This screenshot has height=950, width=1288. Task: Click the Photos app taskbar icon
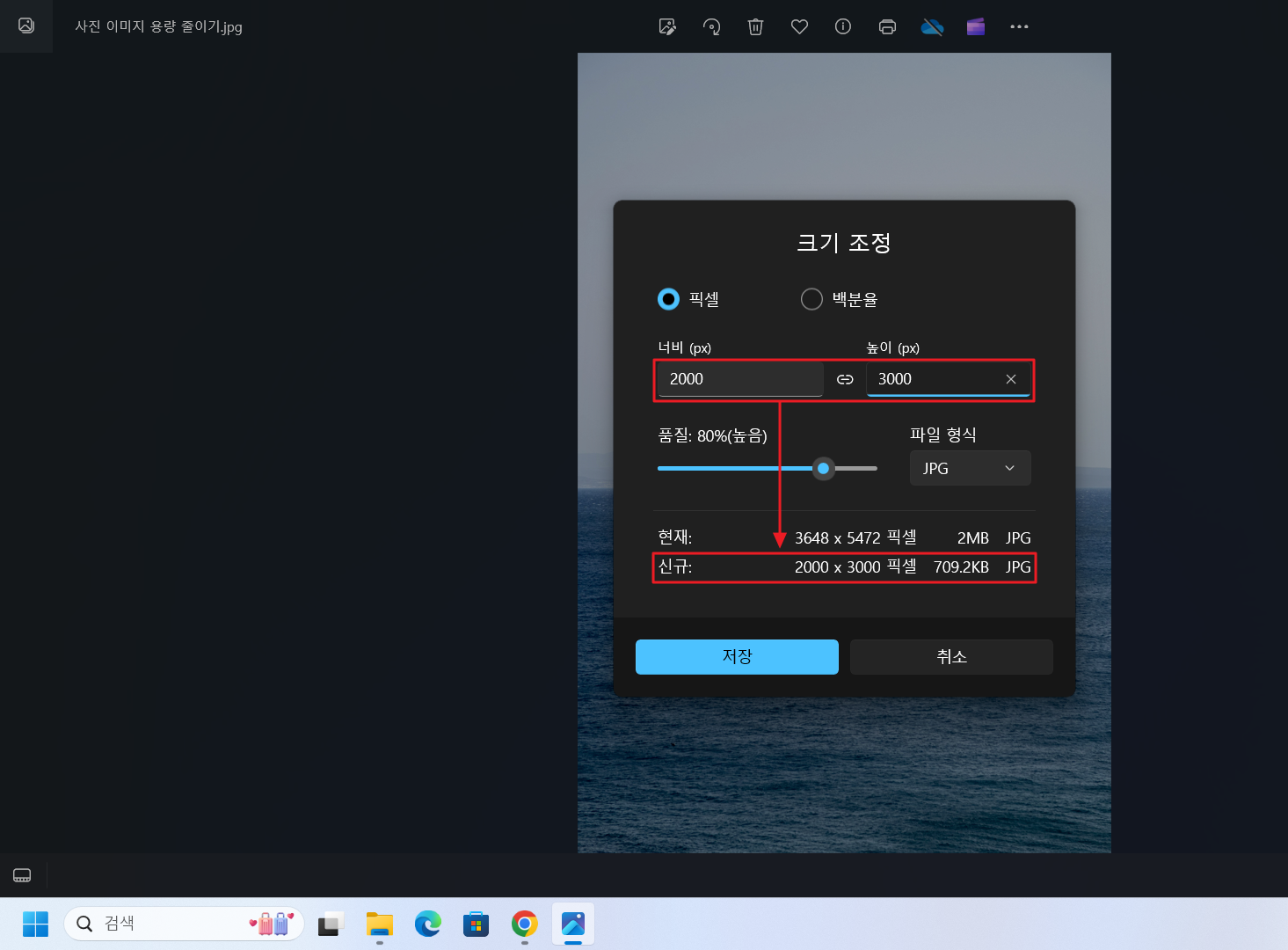(573, 924)
